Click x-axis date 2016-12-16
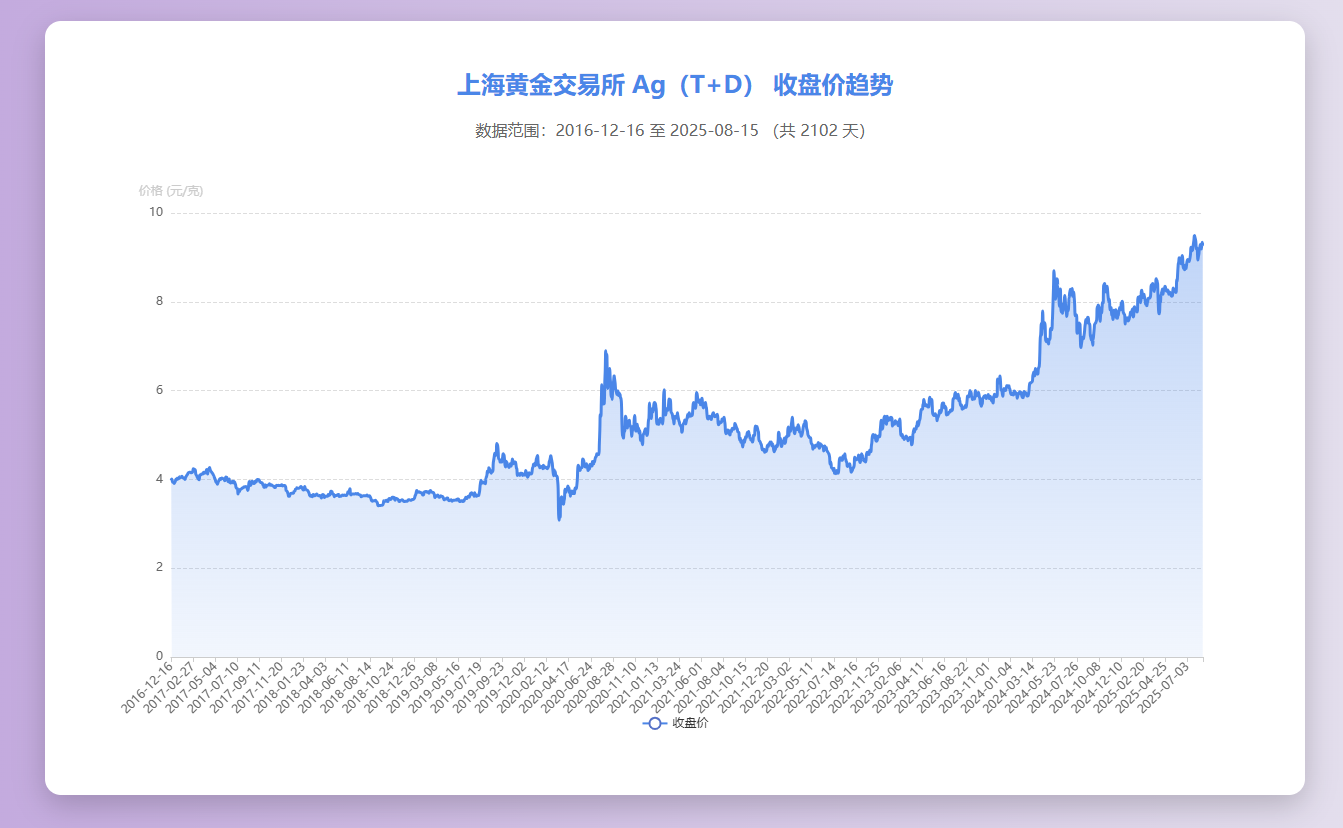The image size is (1343, 828). (148, 687)
